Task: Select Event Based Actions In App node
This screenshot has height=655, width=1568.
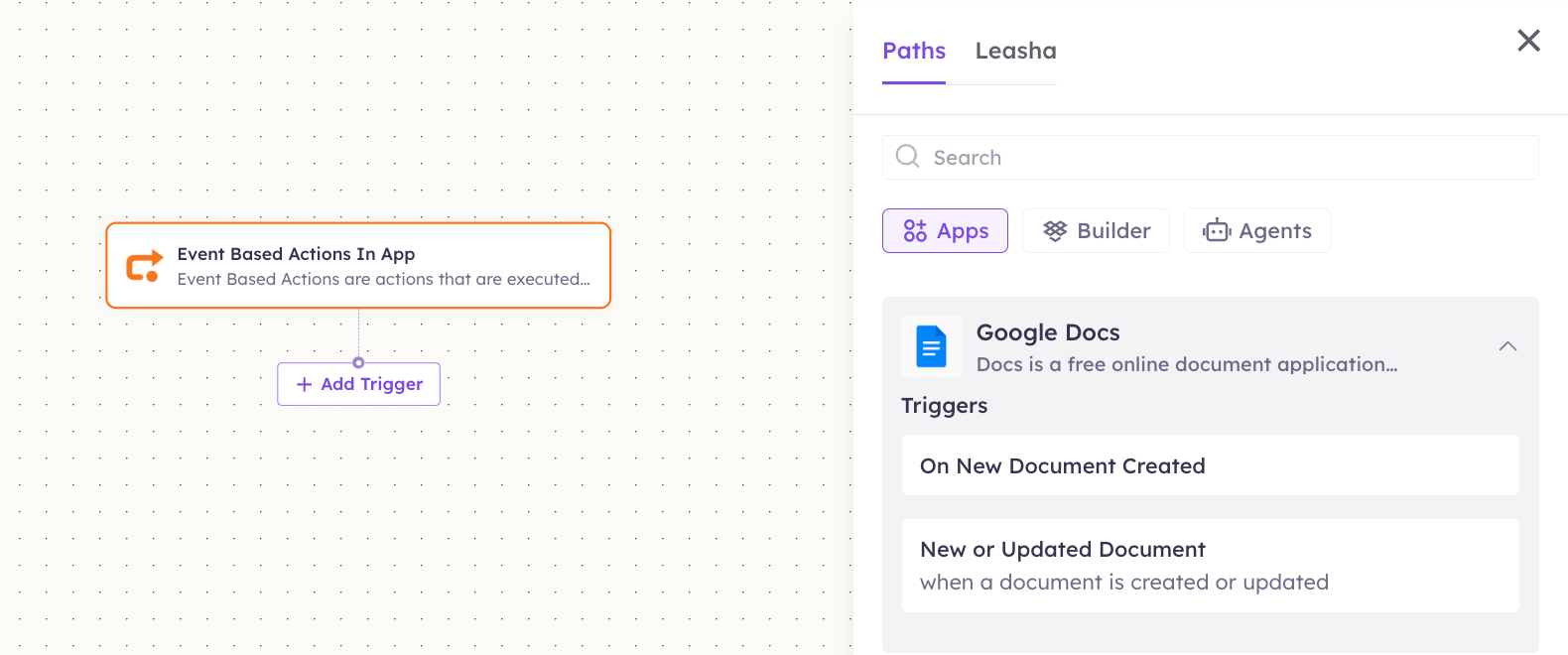Action: point(358,266)
